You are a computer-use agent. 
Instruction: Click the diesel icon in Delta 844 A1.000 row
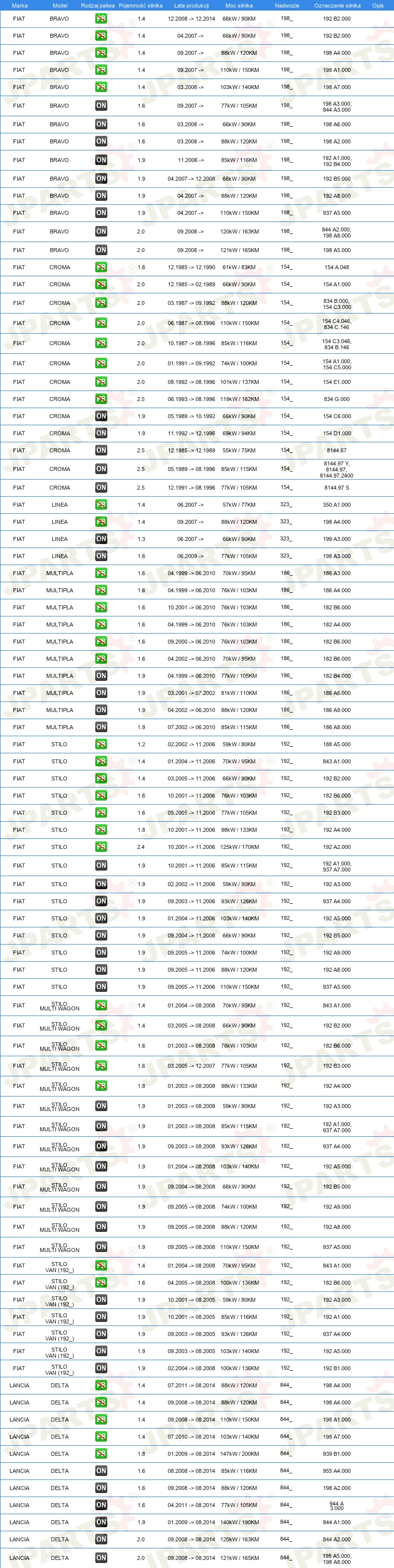(101, 1522)
